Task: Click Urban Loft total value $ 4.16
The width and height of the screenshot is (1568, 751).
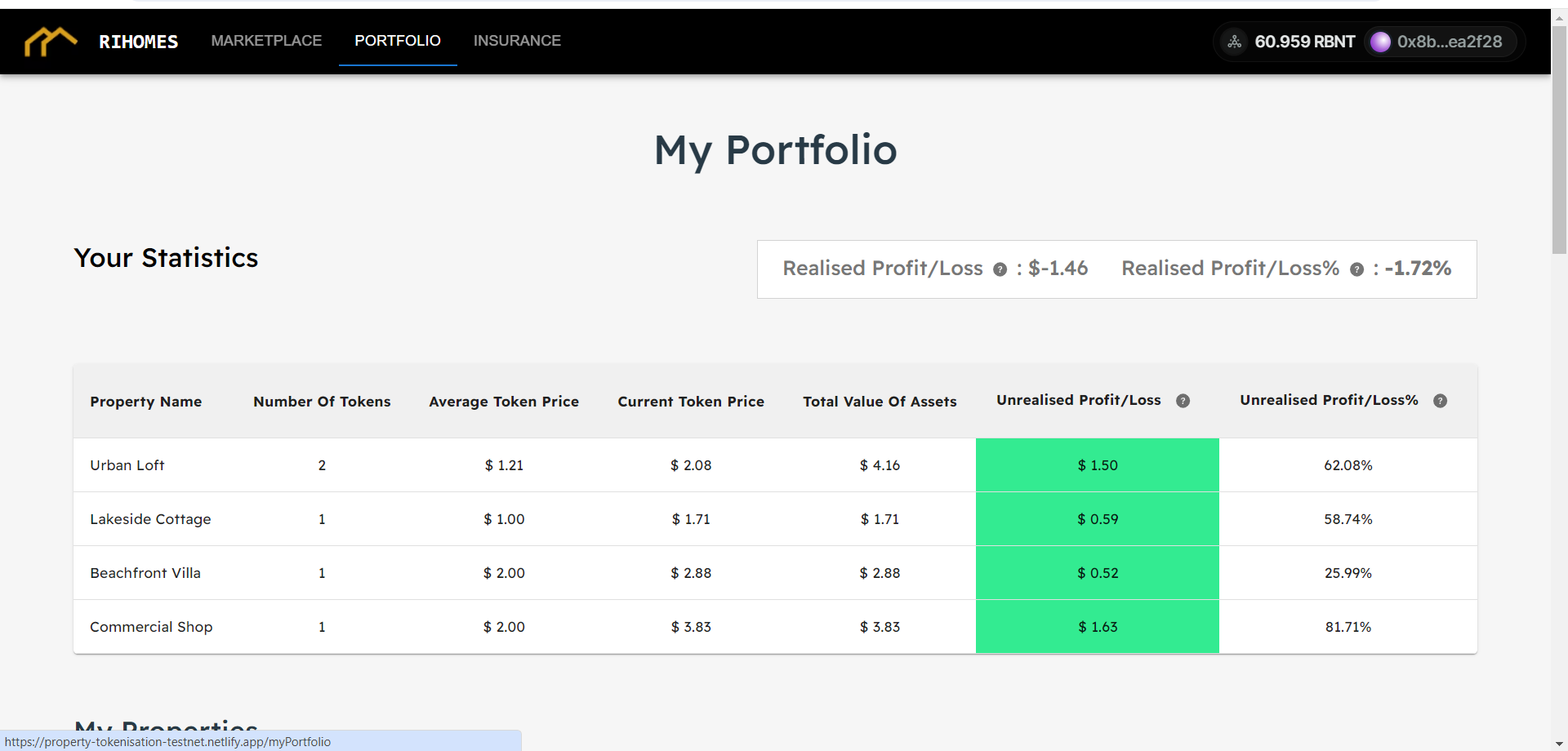Action: tap(880, 465)
